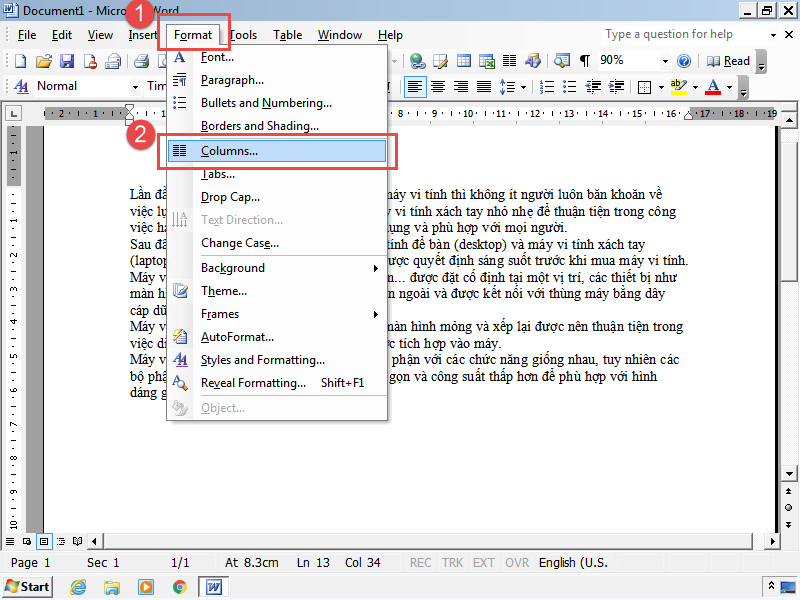Screen dimensions: 800x600
Task: Choose Drop Cap... menu item
Action: pos(277,197)
